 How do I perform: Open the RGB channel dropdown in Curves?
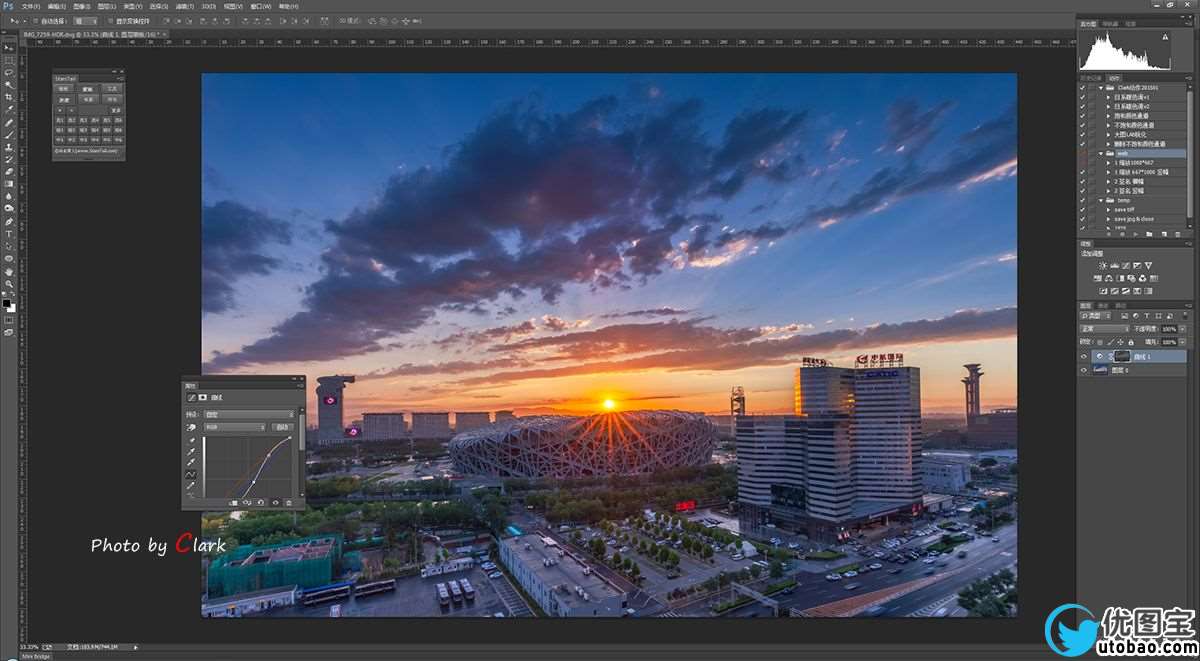[x=234, y=428]
